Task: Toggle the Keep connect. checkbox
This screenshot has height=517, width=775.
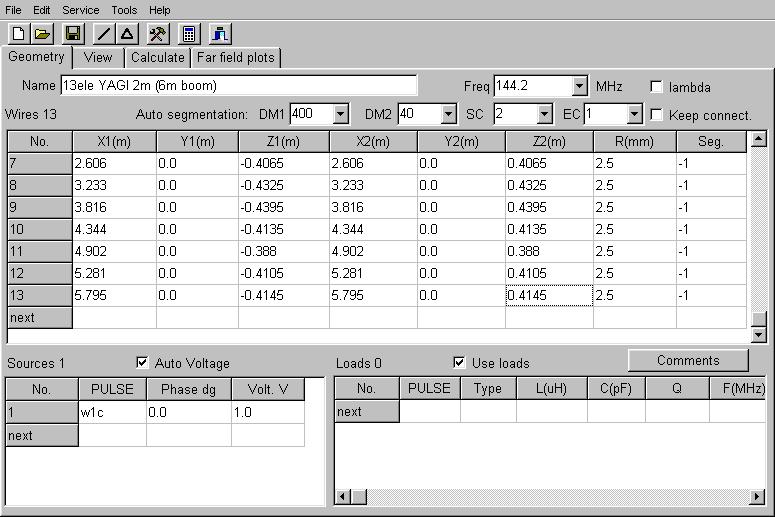Action: tap(657, 115)
